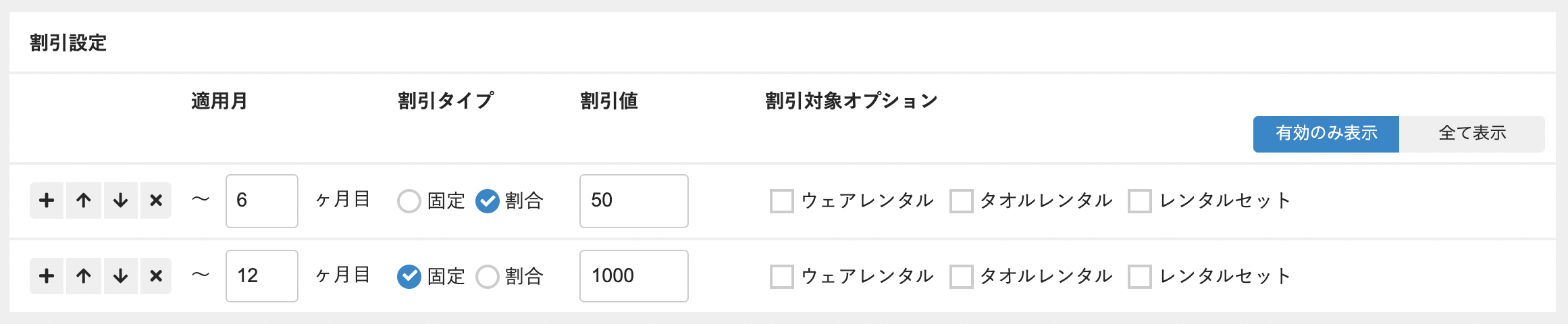This screenshot has height=324, width=1568.
Task: Move the 6-month discount row down
Action: [x=121, y=200]
